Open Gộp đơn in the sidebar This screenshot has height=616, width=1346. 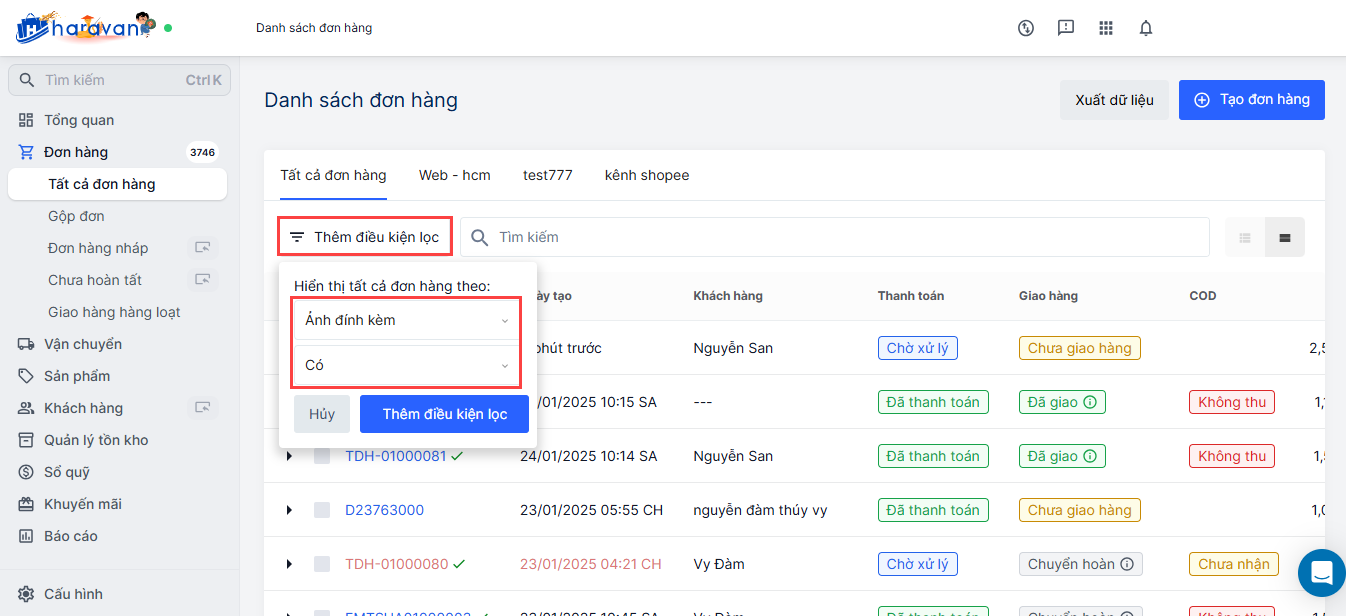pyautogui.click(x=76, y=216)
